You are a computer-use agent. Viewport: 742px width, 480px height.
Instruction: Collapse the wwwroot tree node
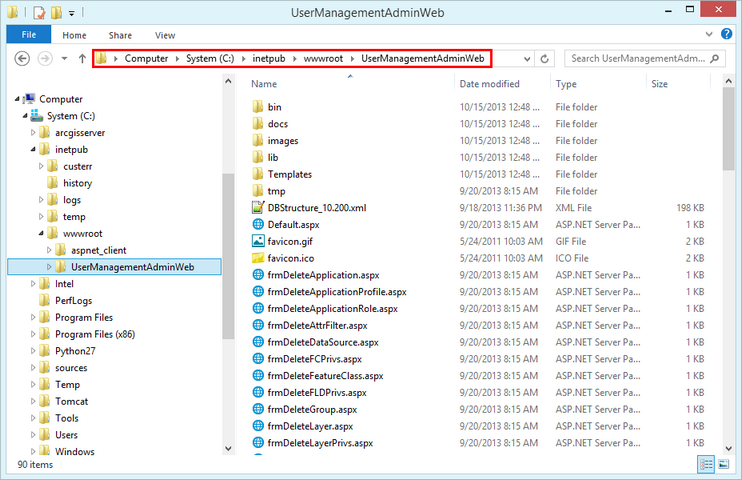coord(41,233)
